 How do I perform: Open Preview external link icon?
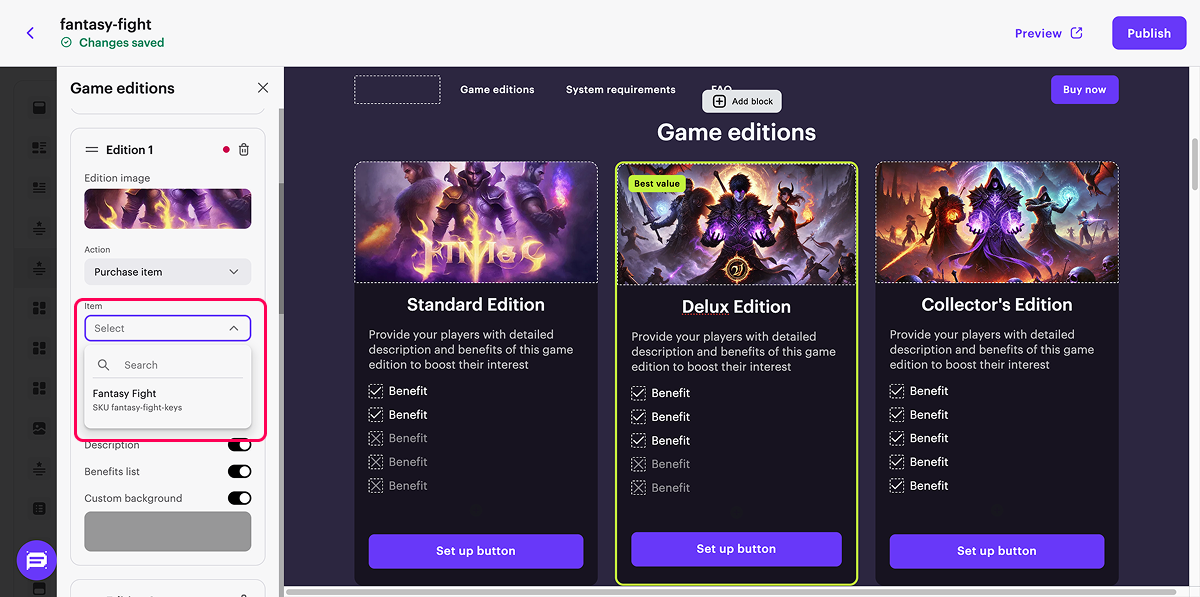[1077, 33]
